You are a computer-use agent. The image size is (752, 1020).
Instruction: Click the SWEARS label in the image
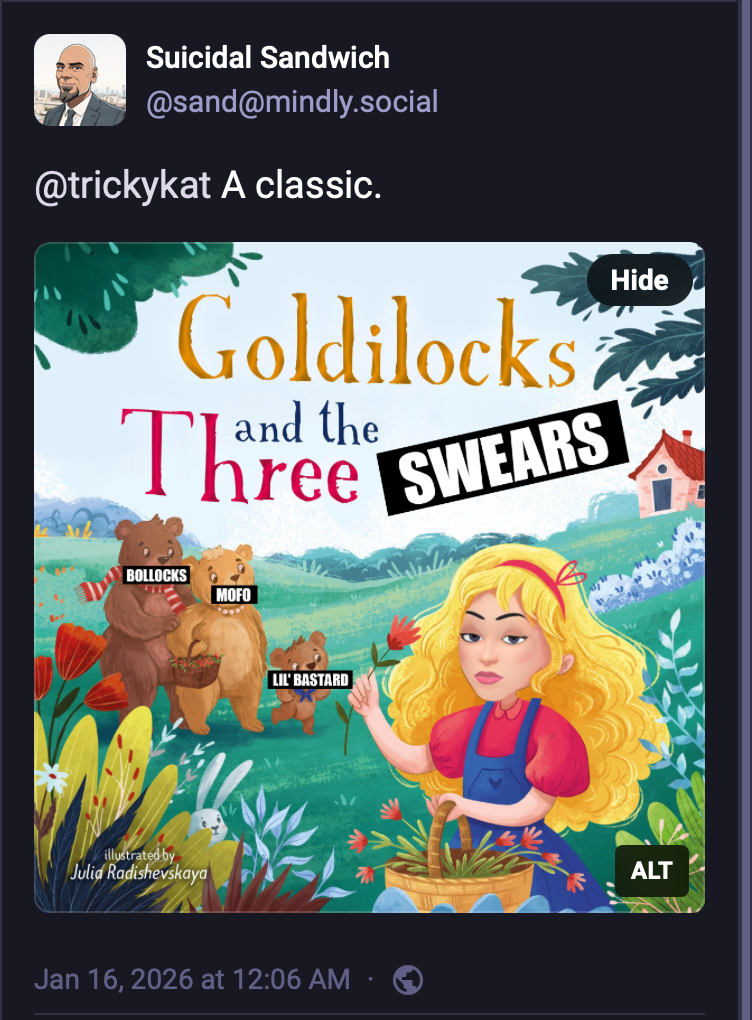coord(504,457)
